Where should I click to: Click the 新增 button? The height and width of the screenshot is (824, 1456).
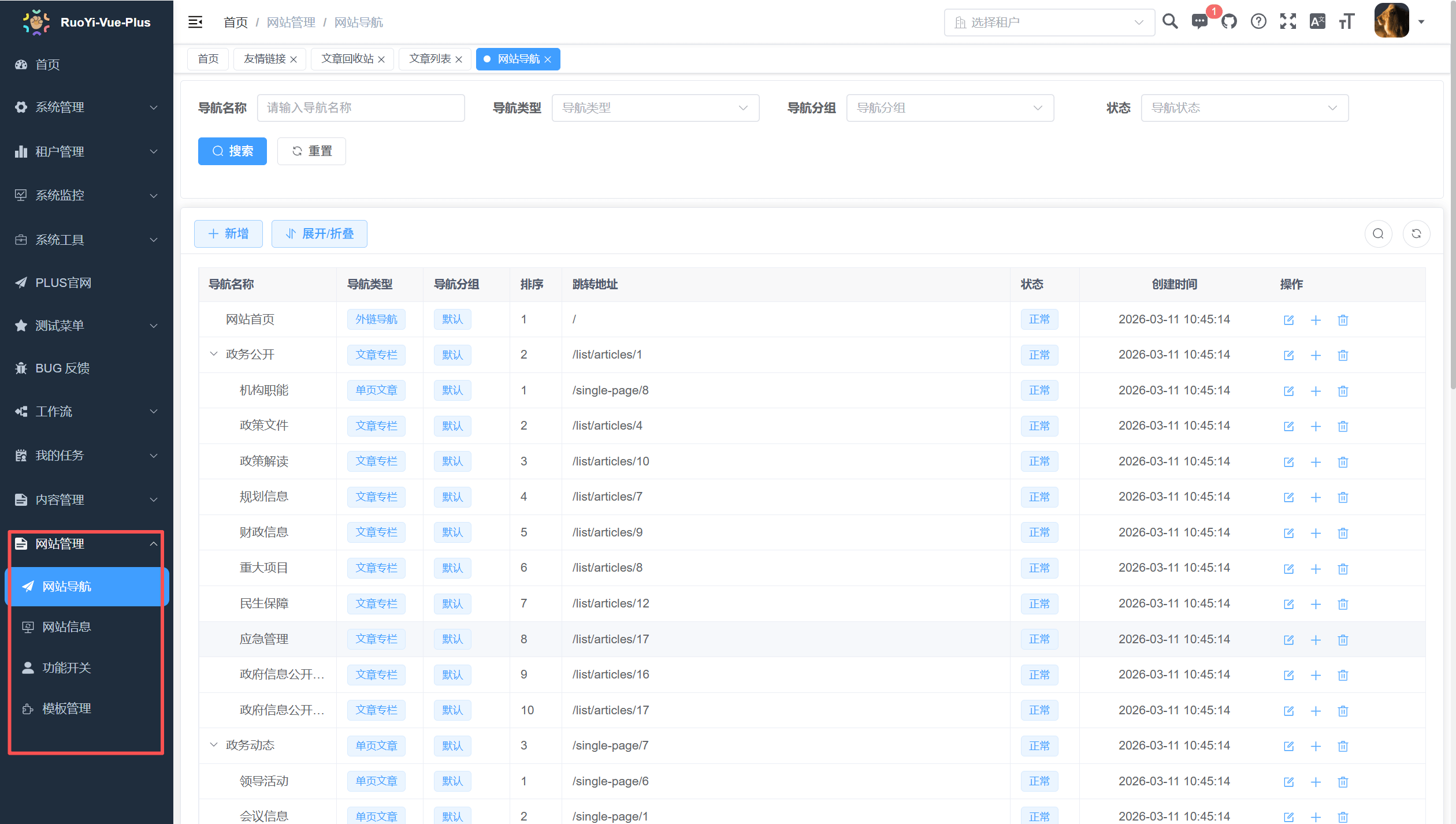pyautogui.click(x=228, y=234)
